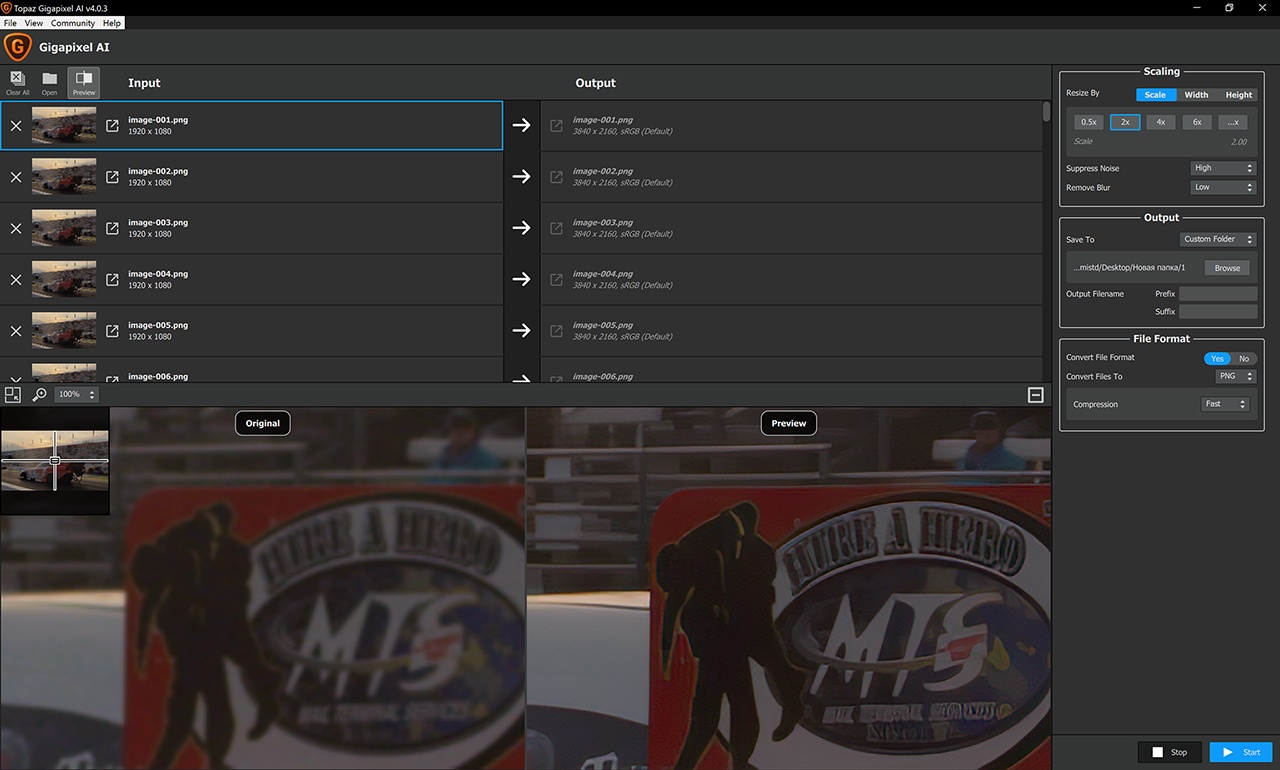Open the View menu
Viewport: 1280px width, 770px height.
pyautogui.click(x=33, y=23)
